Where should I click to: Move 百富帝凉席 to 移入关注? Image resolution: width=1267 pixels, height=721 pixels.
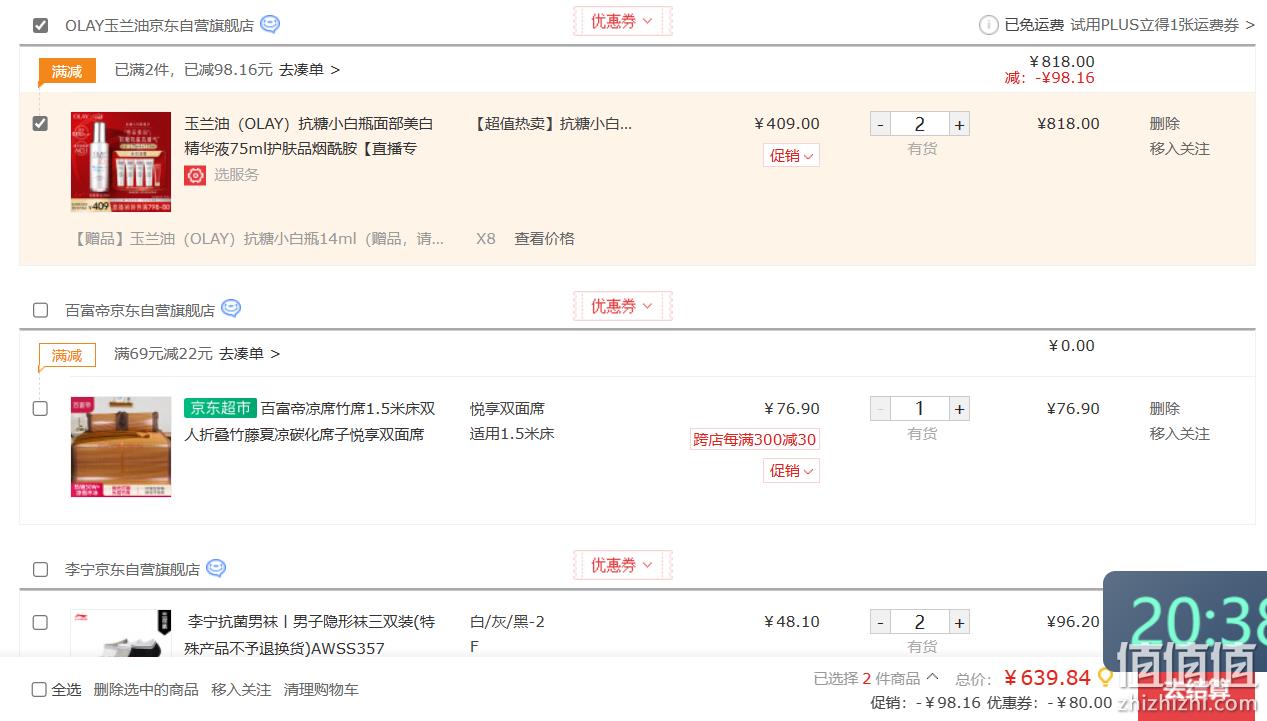coord(1179,434)
